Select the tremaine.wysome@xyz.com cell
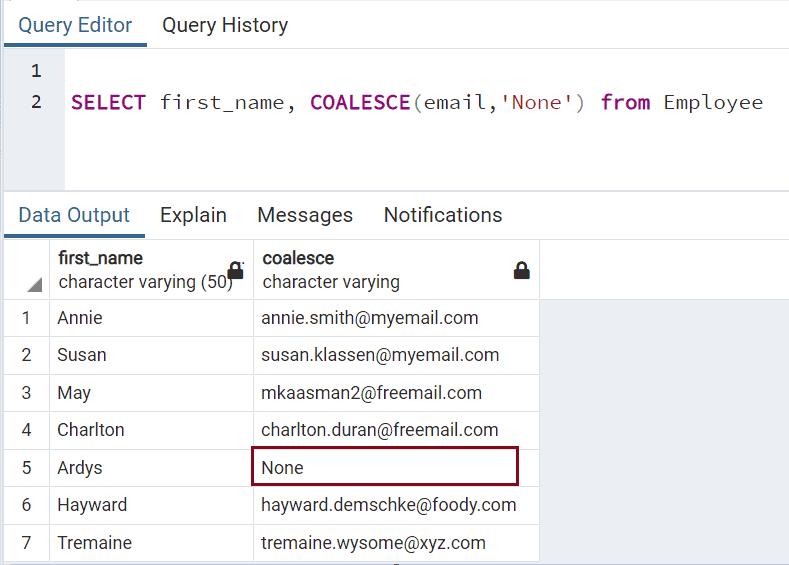Viewport: 789px width, 565px height. [x=395, y=543]
